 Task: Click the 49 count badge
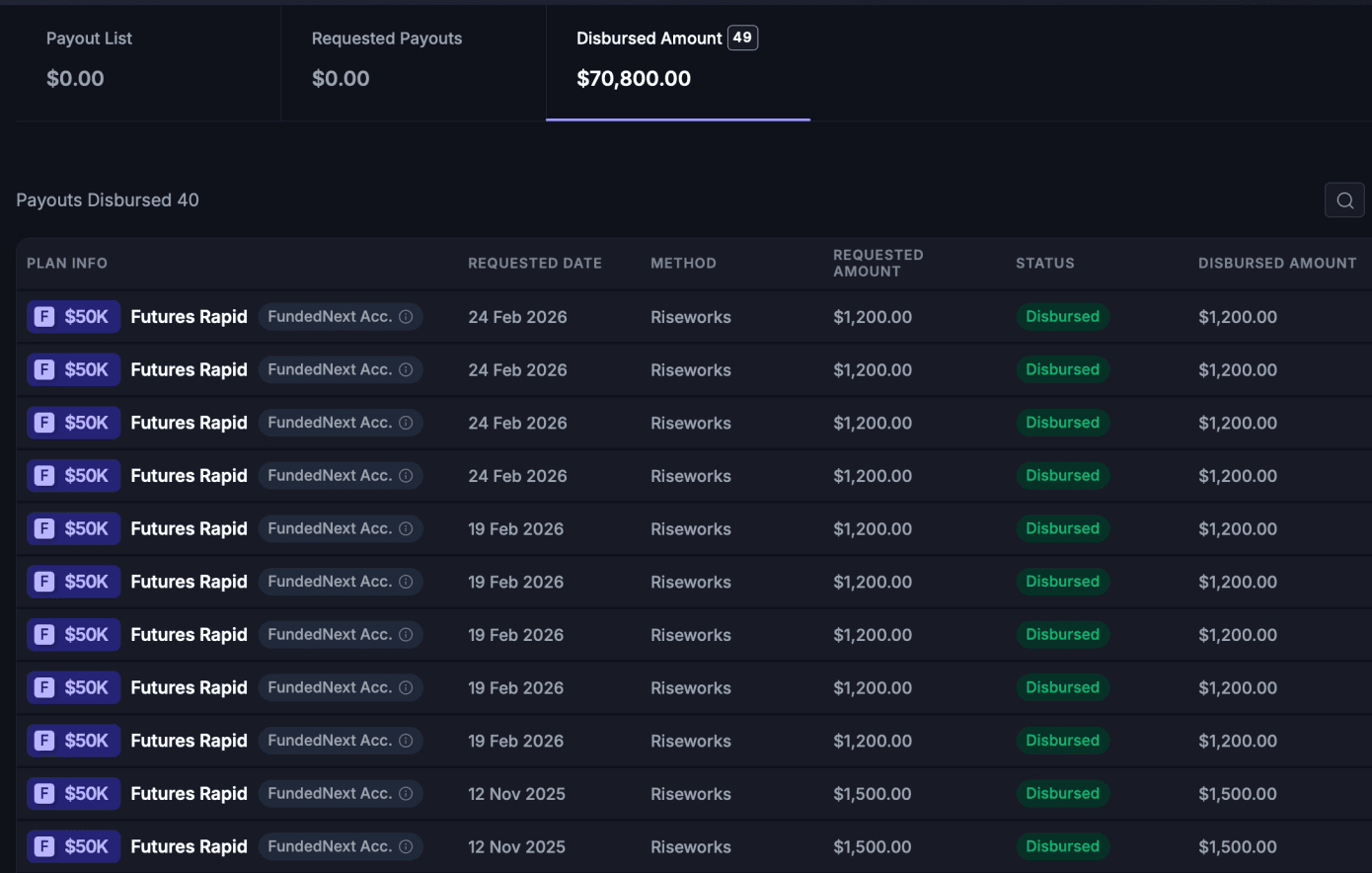coord(742,38)
